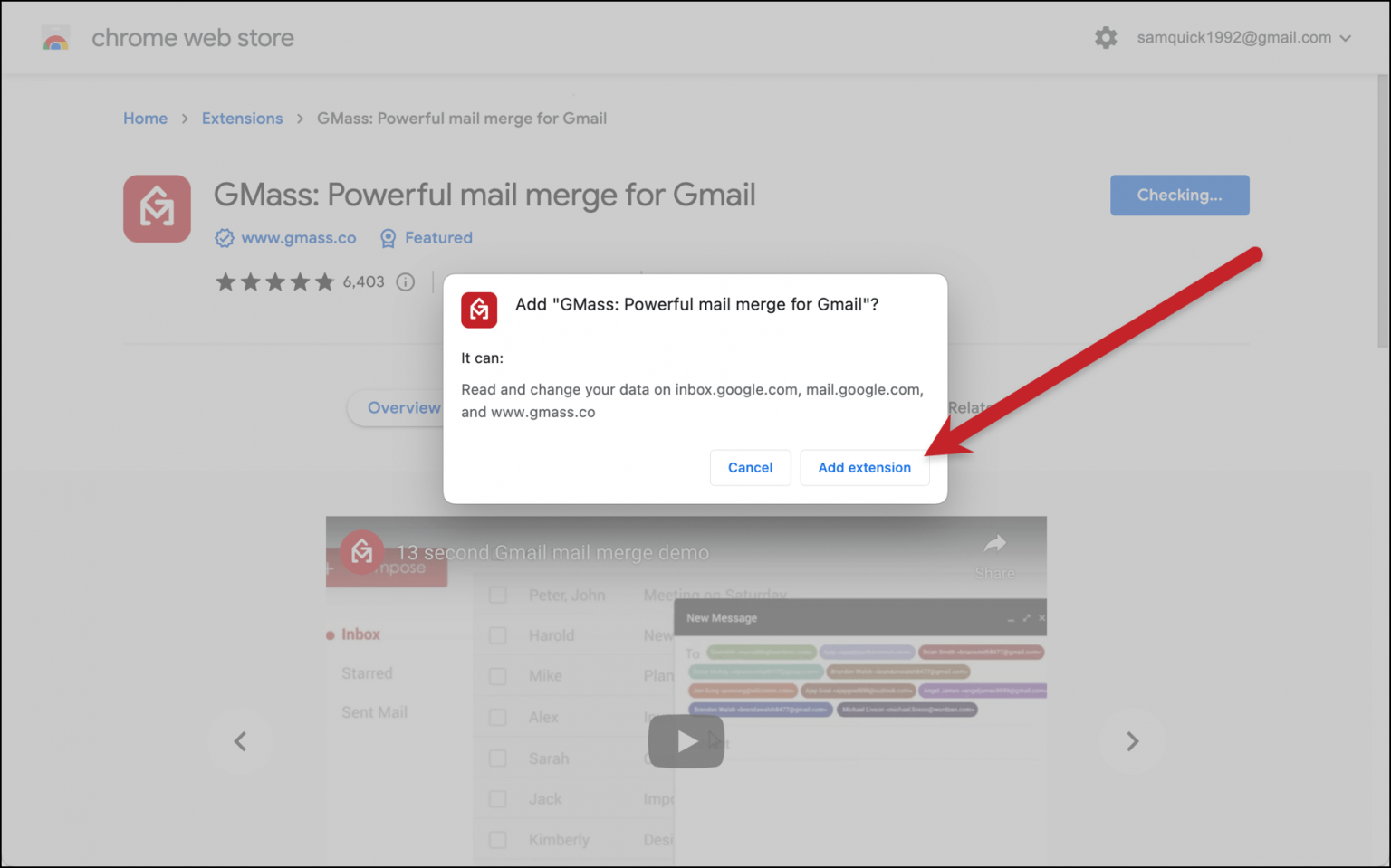
Task: Play the Gmail mail merge demo video
Action: (686, 741)
